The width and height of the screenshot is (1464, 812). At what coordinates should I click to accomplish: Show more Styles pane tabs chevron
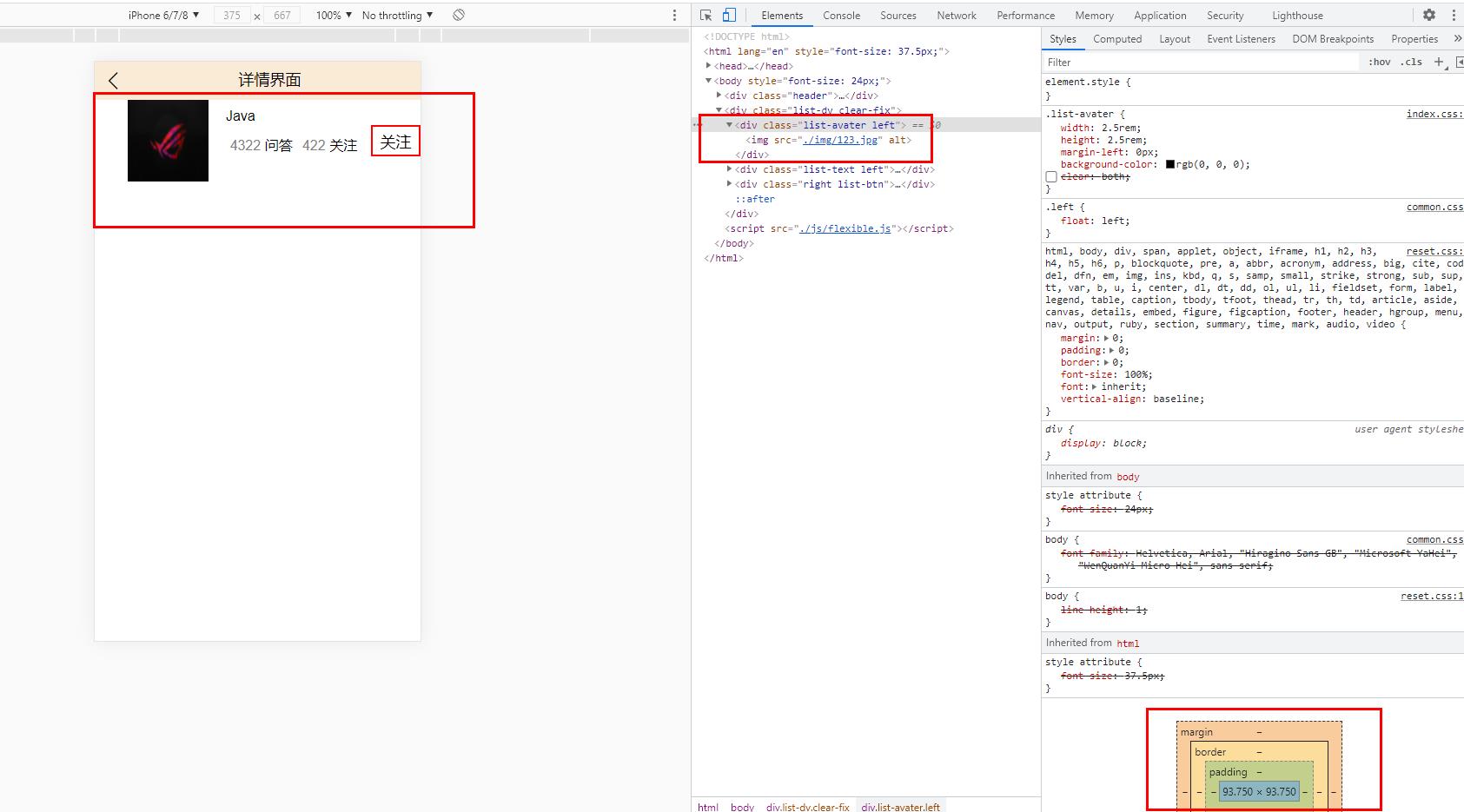click(1457, 38)
